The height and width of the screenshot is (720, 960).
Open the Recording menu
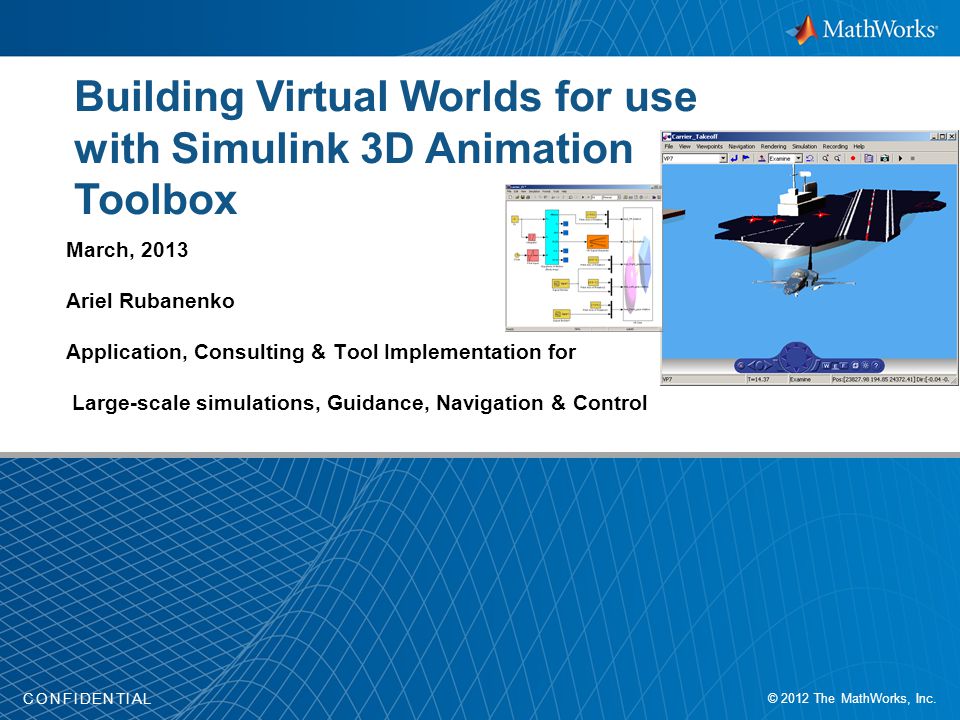835,146
